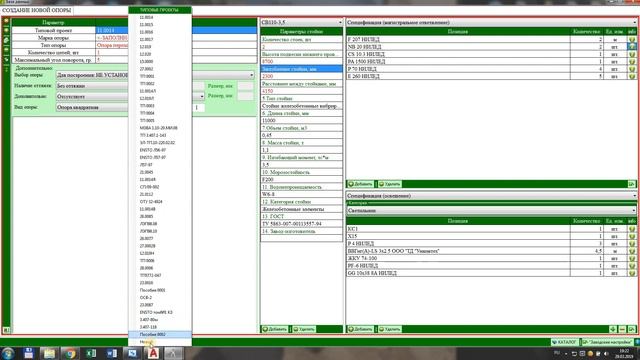Open info icon for Х15 row
640x360 pixels.
(632, 236)
